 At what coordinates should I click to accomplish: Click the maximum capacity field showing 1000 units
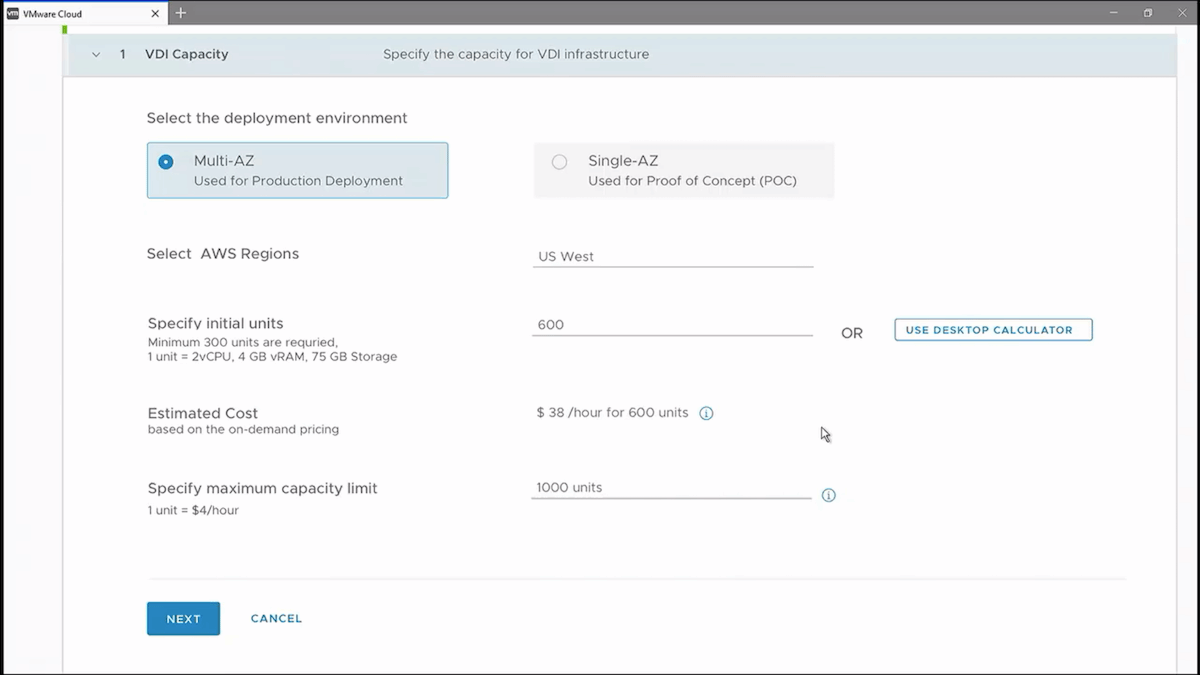click(670, 488)
